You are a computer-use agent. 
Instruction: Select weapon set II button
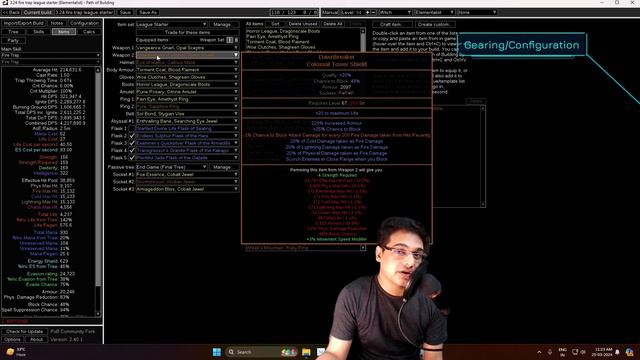click(236, 40)
